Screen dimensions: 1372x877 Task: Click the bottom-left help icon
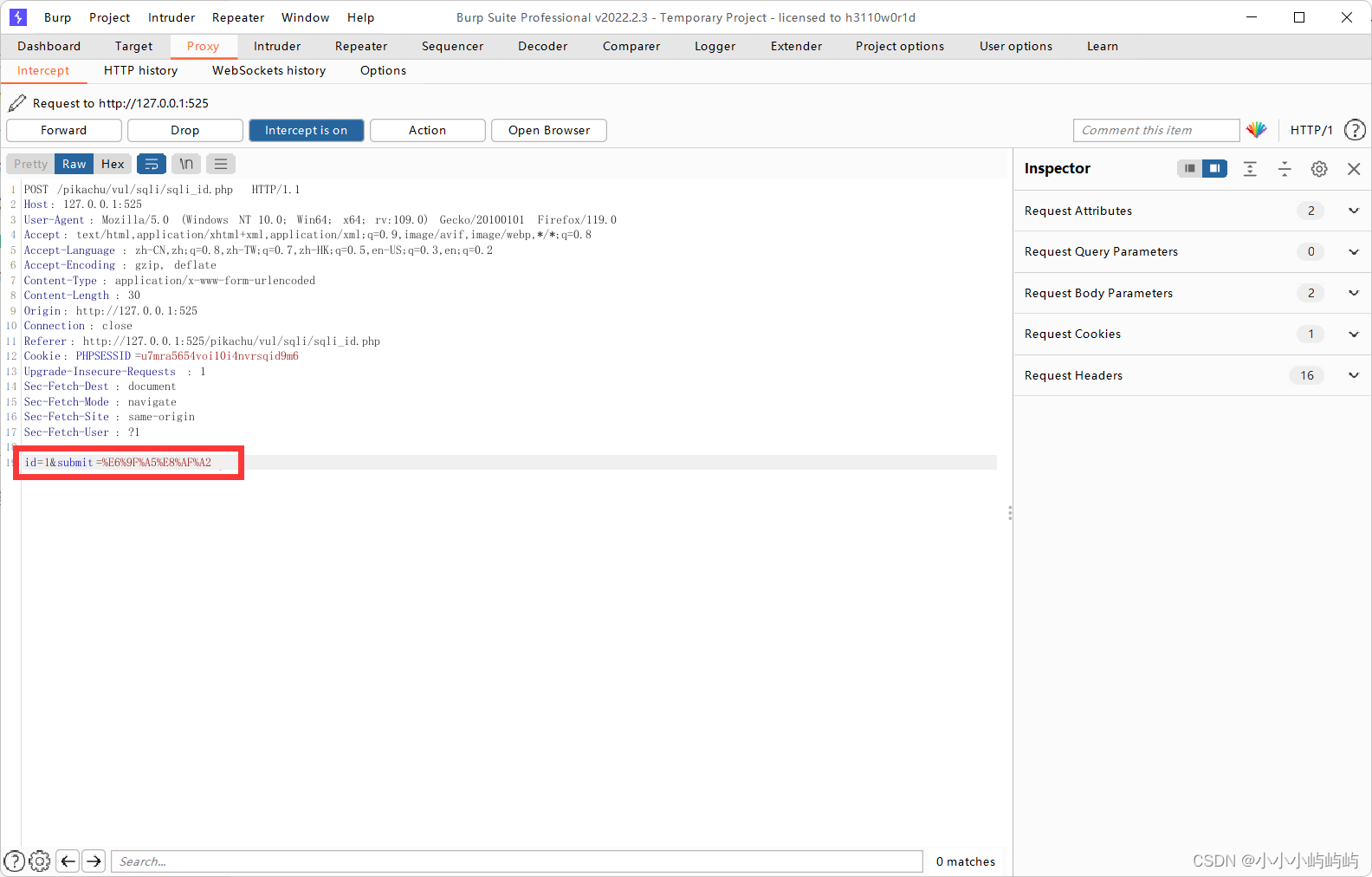pyautogui.click(x=15, y=861)
